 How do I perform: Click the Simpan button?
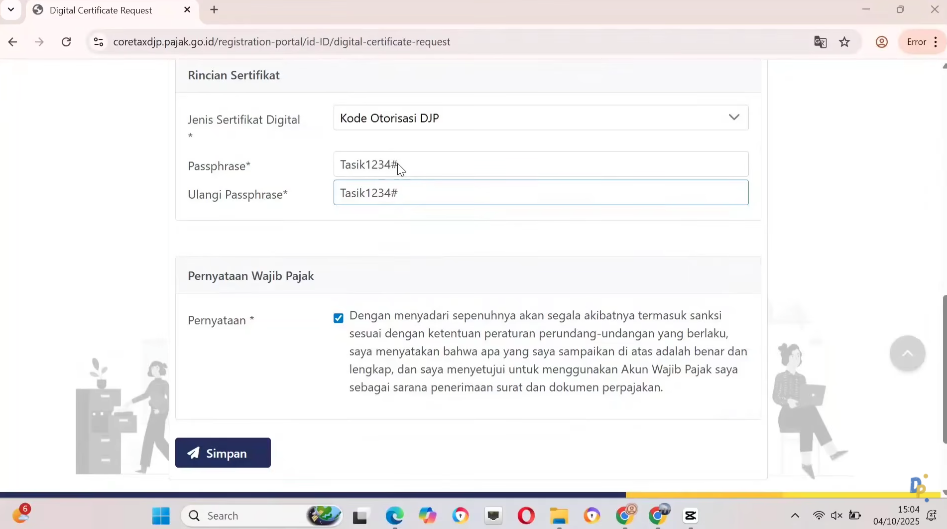[223, 453]
